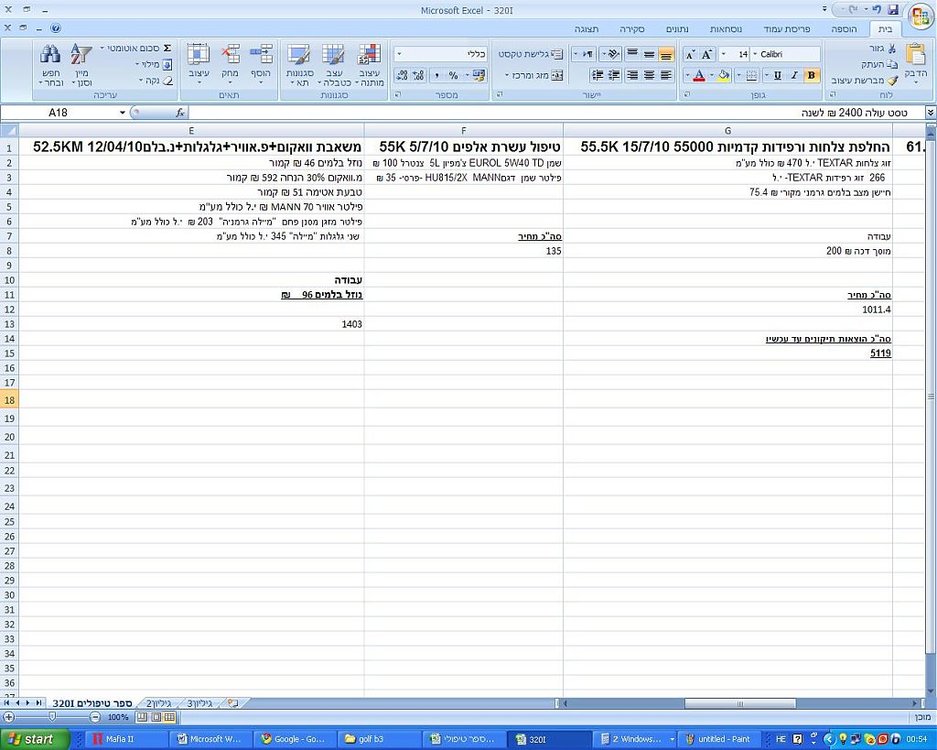Toggle Bold formatting
Screen dimensions: 937x750
[x=811, y=75]
